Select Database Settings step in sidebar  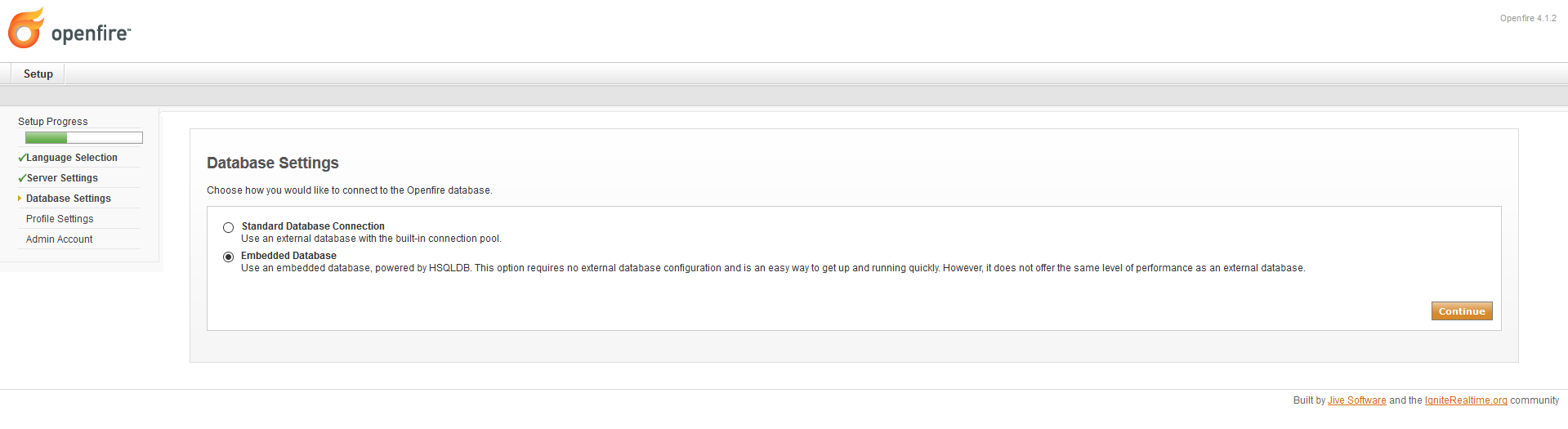(69, 199)
